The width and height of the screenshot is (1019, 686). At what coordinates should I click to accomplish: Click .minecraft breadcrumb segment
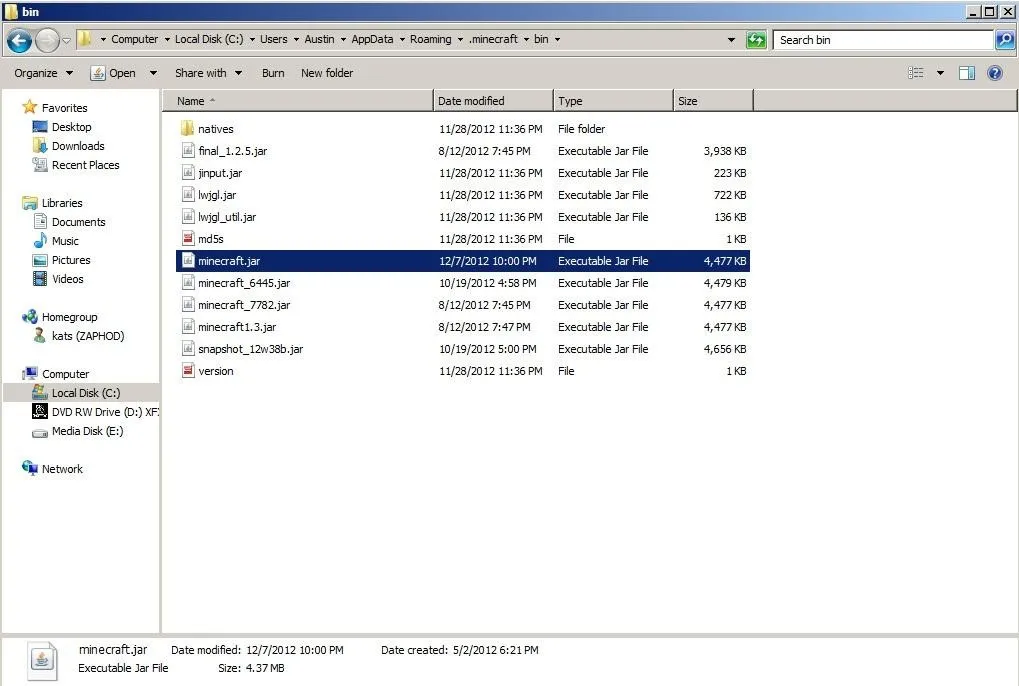(x=493, y=40)
